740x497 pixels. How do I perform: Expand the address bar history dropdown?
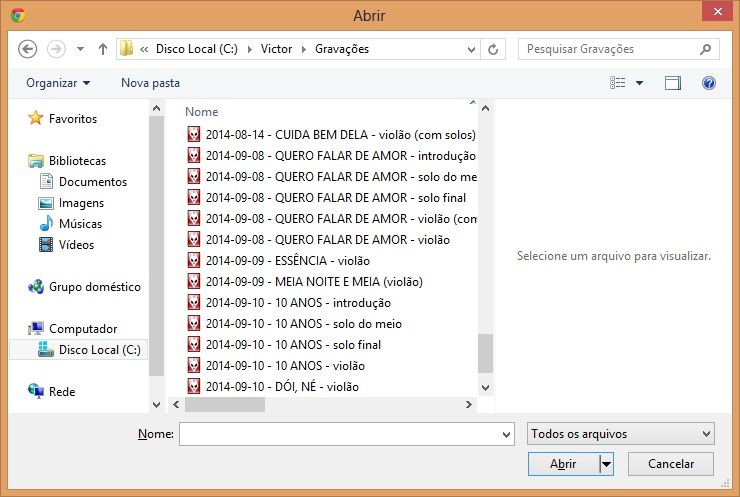coord(471,49)
